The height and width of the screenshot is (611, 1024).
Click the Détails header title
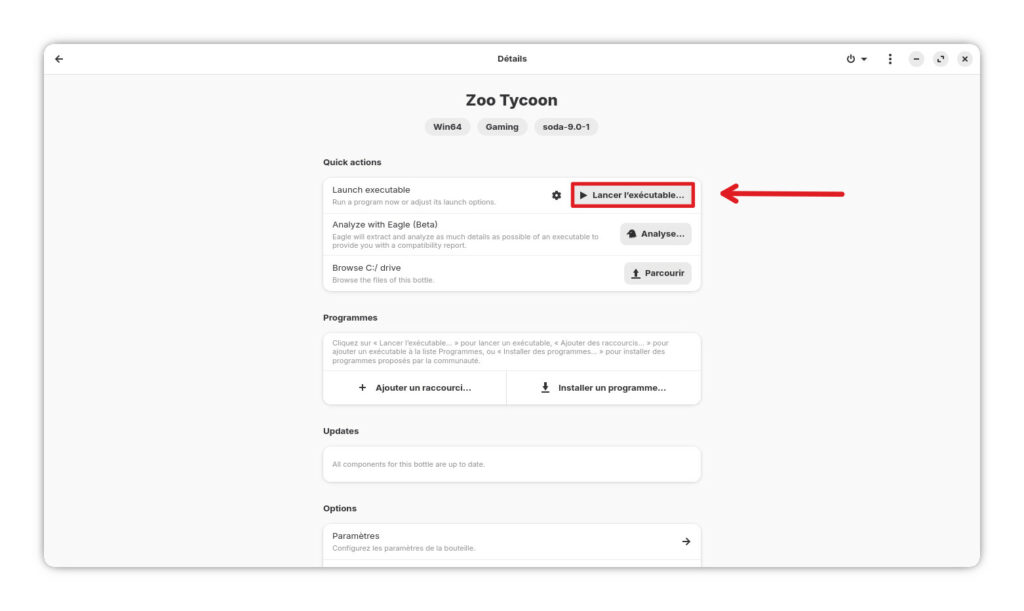coord(511,59)
